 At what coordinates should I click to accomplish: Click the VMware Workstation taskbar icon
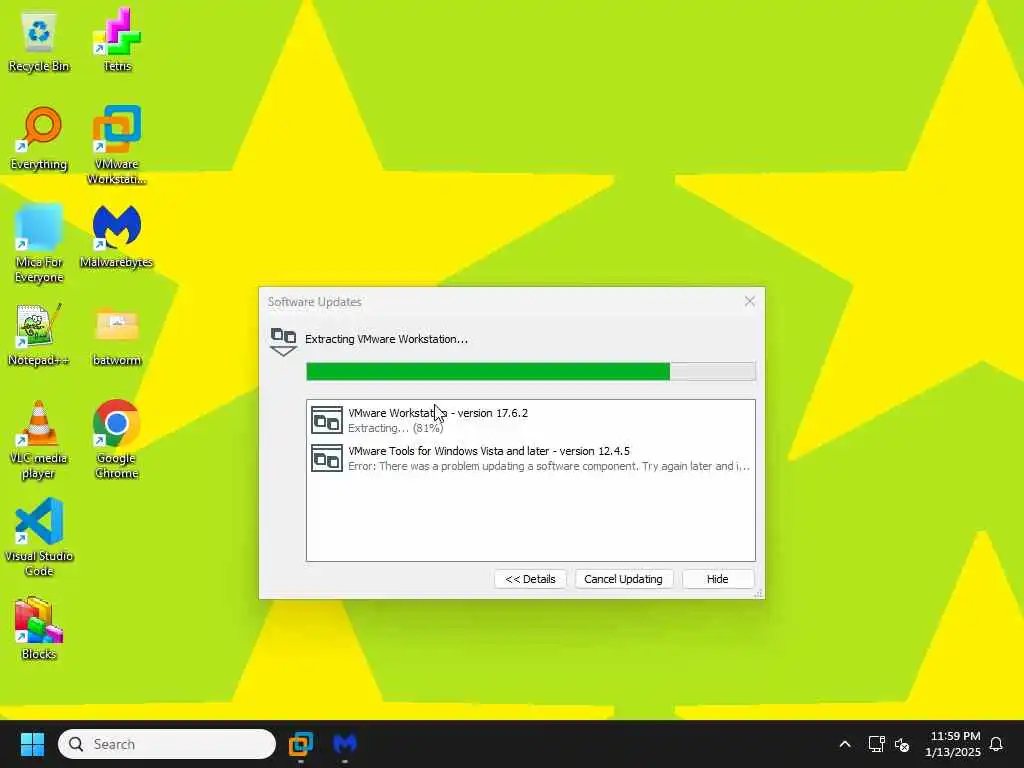click(300, 744)
